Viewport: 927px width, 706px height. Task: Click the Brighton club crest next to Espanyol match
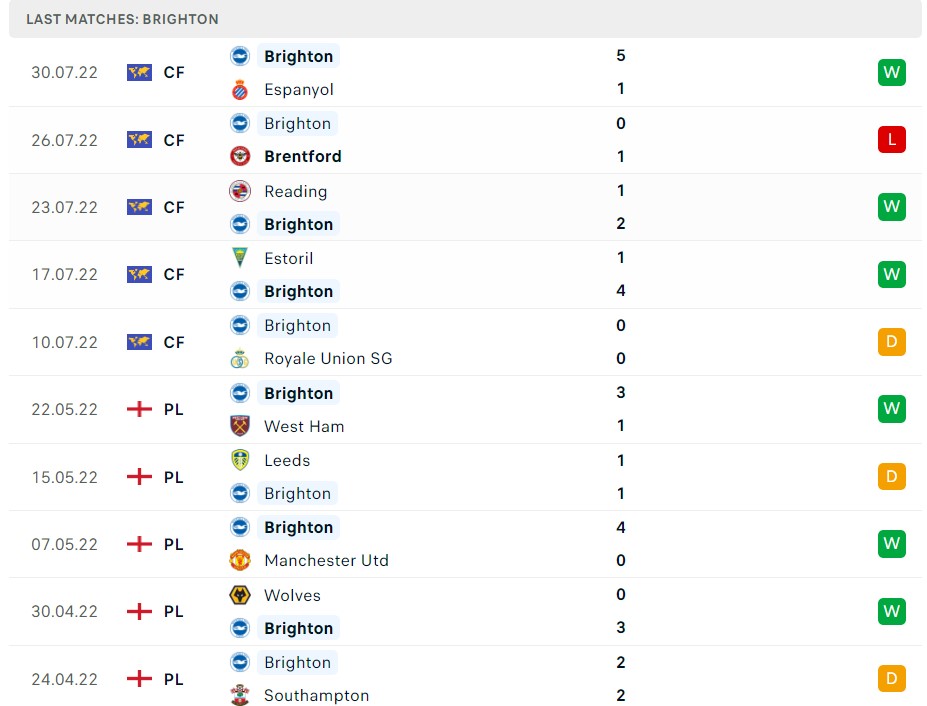(x=240, y=56)
